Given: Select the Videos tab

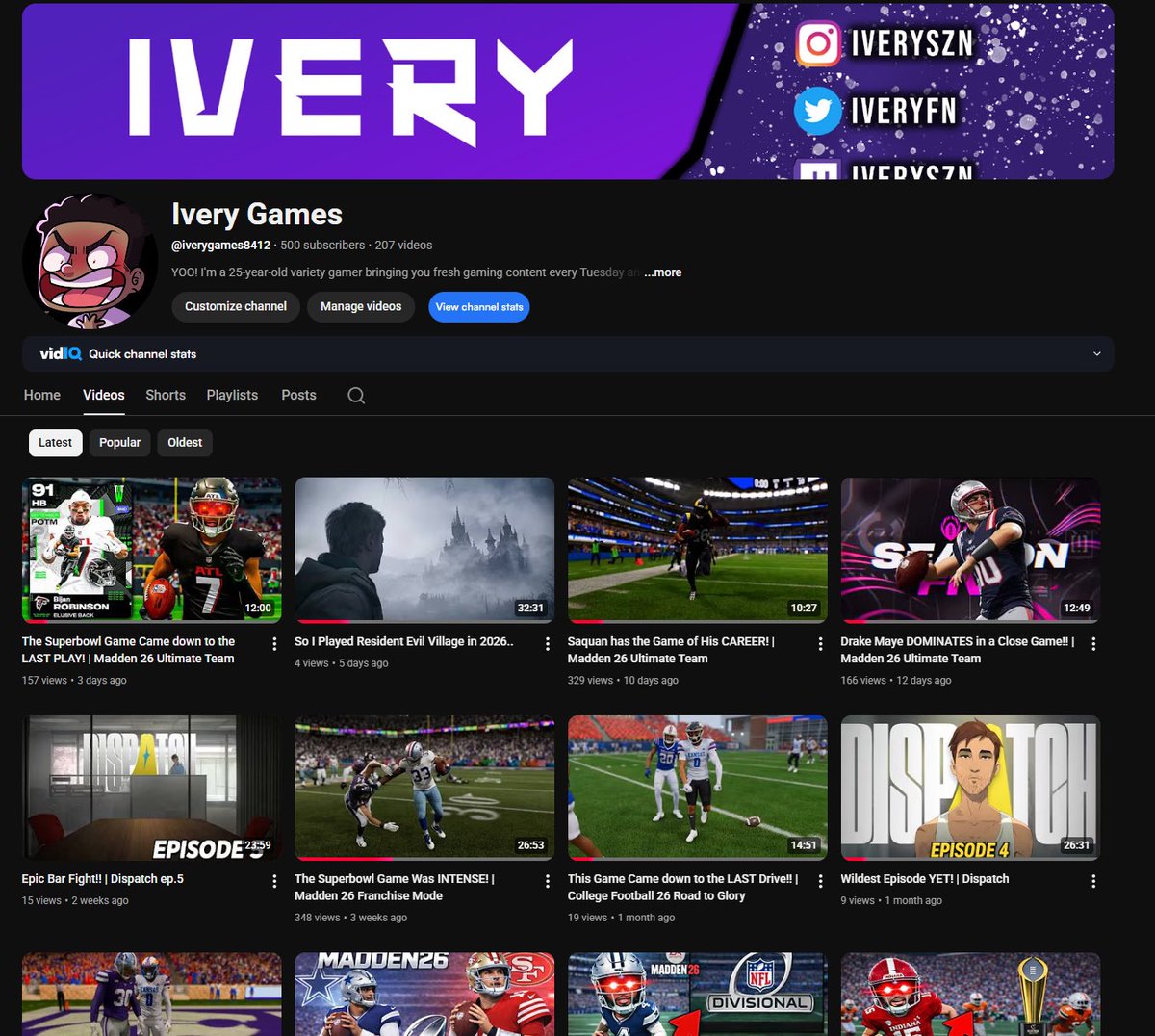Looking at the screenshot, I should coord(104,395).
